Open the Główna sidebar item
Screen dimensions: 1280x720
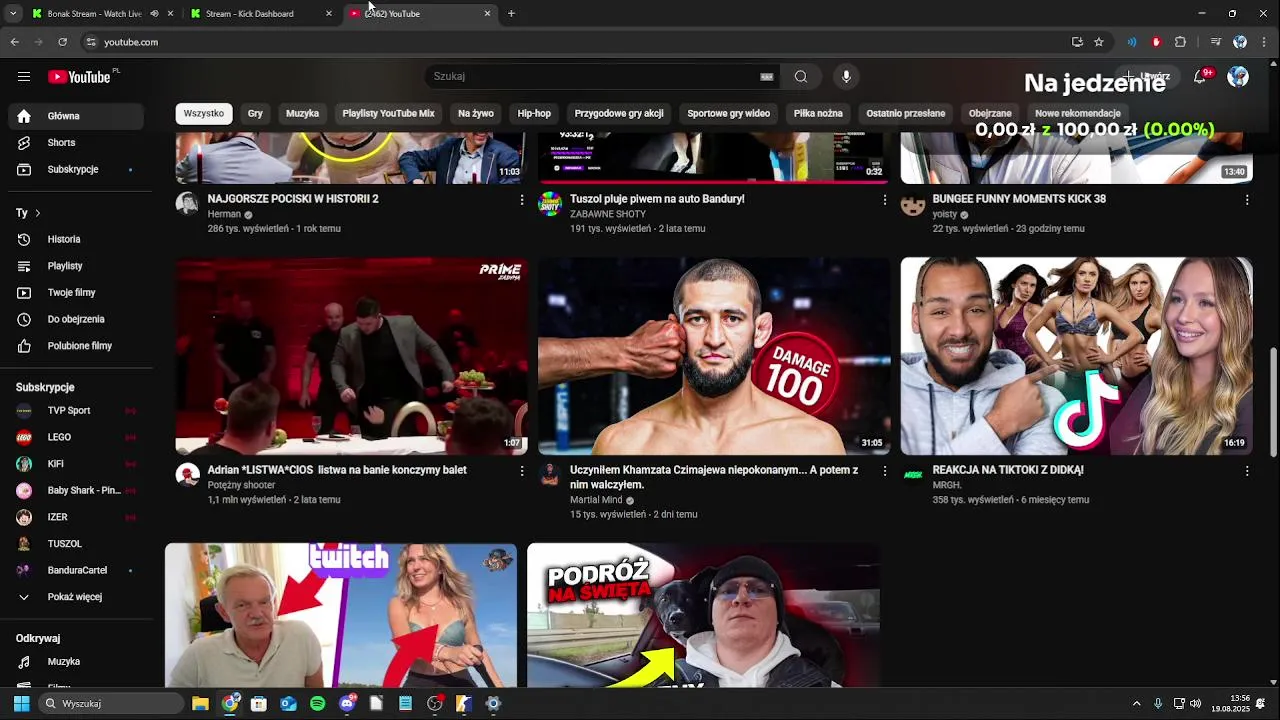[76, 116]
